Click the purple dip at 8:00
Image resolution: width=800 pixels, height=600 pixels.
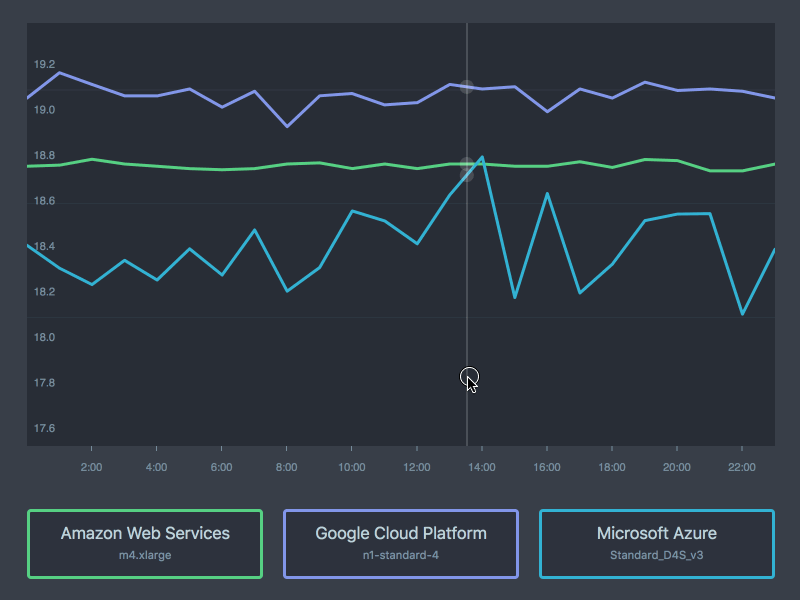point(287,128)
